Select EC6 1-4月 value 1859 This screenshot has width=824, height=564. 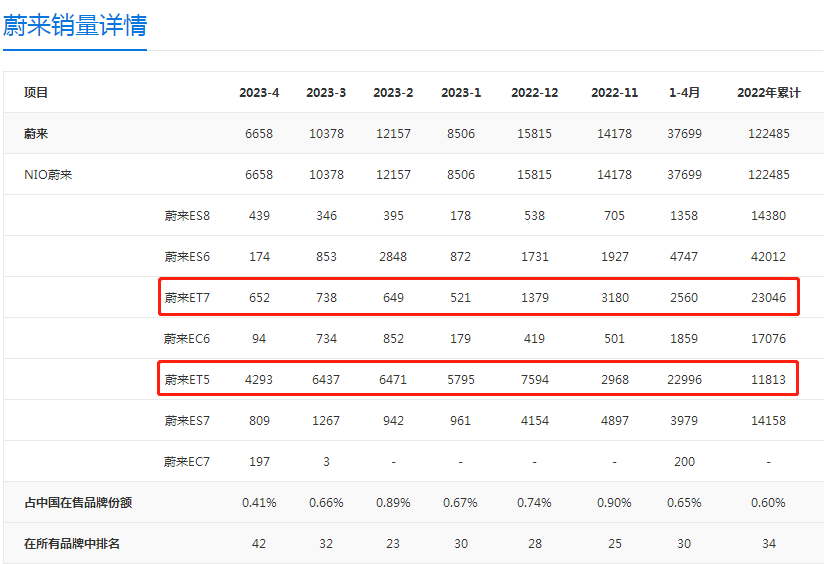coord(684,339)
